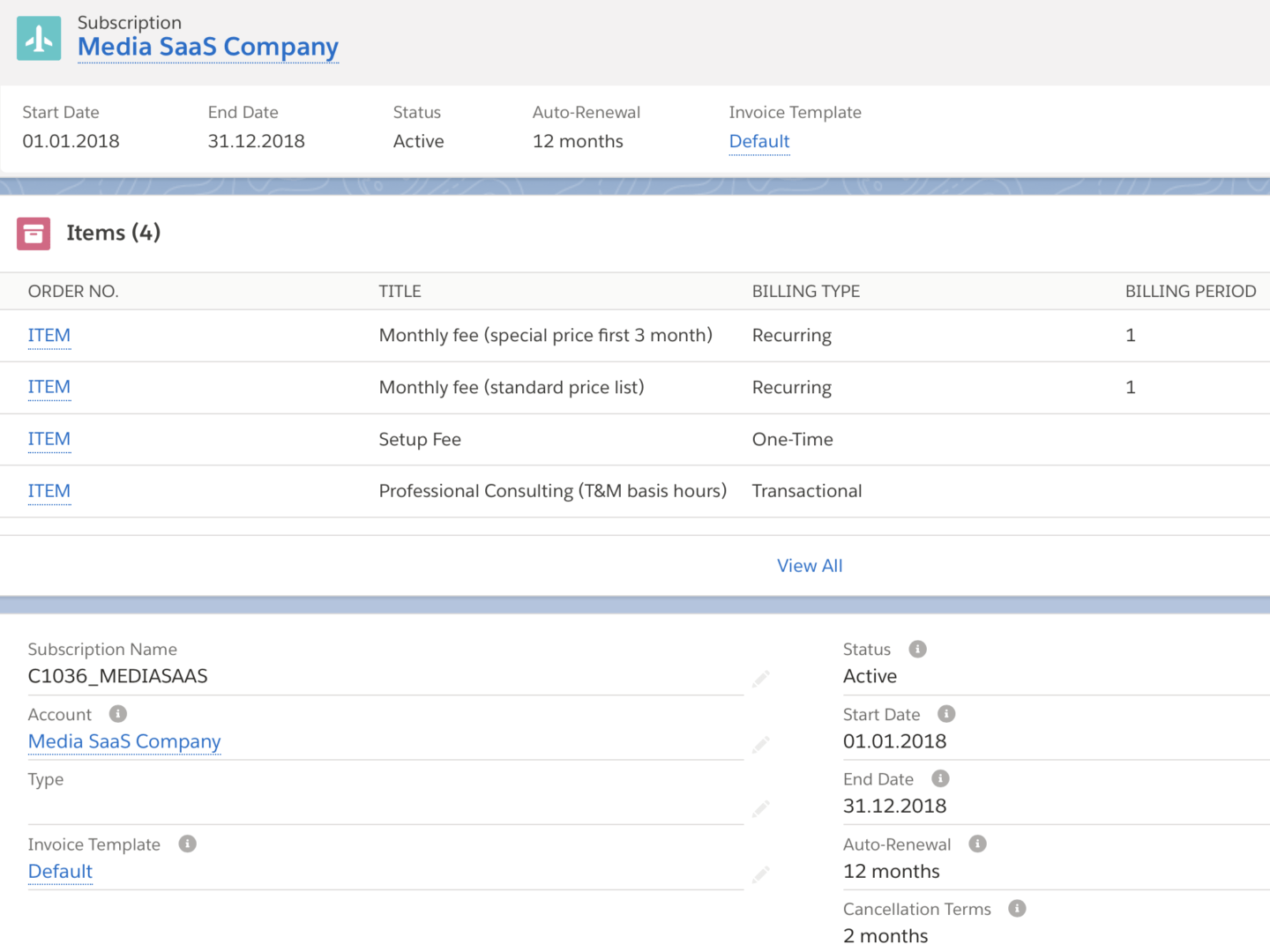Screen dimensions: 1270x952
Task: Click Active value in details Status field
Action: click(870, 676)
